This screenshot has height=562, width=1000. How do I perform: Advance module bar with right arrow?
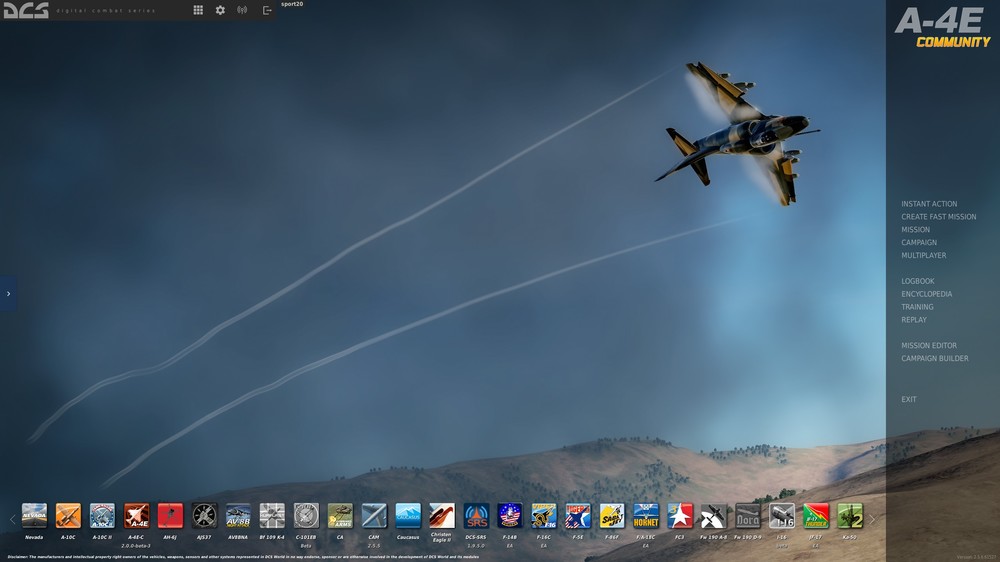tap(872, 519)
